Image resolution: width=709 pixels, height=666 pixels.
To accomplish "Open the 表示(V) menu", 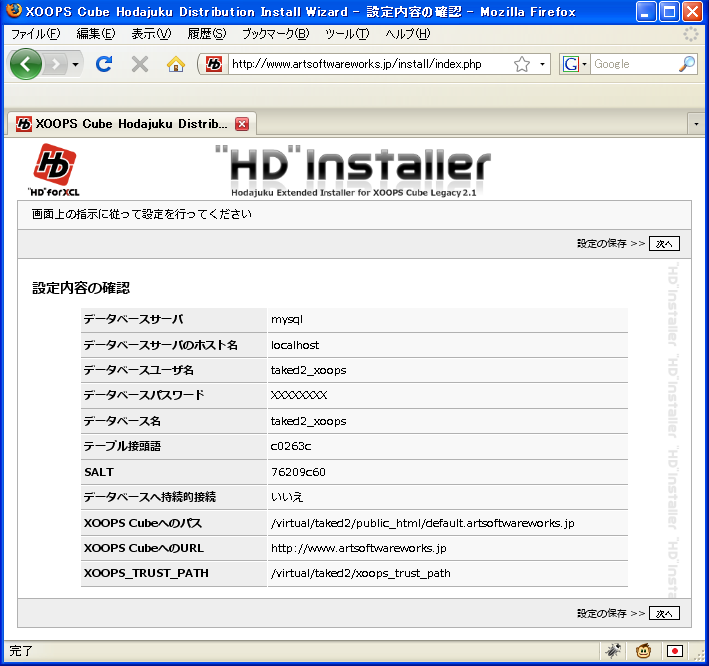I will (151, 34).
